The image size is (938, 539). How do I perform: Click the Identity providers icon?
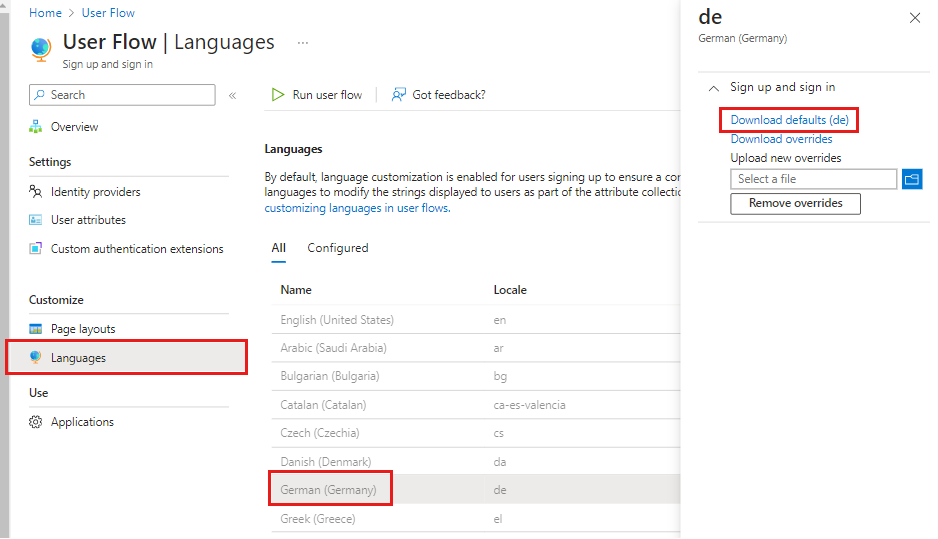tap(36, 192)
